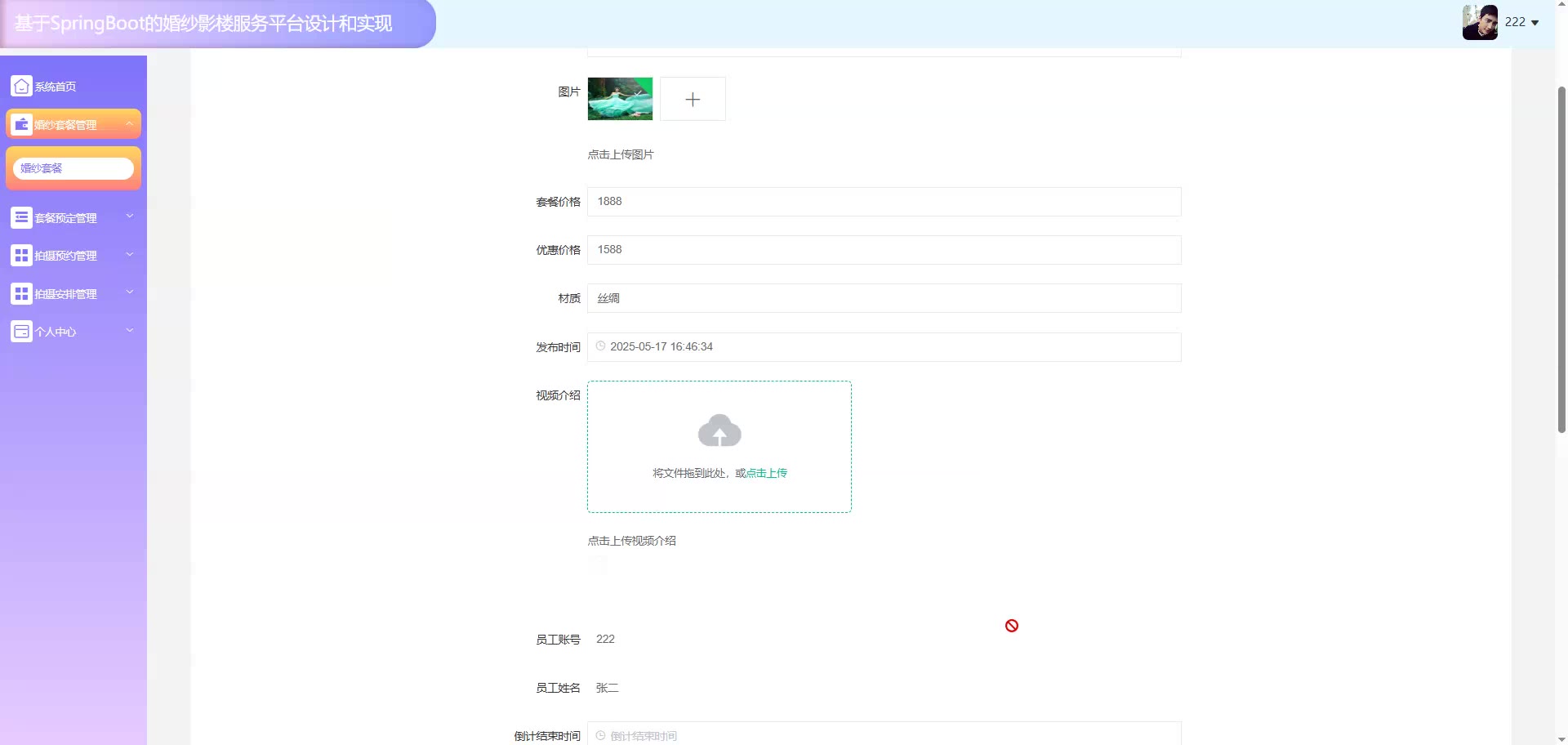Click the 点击上传 link
This screenshot has height=745, width=1568.
pos(767,473)
